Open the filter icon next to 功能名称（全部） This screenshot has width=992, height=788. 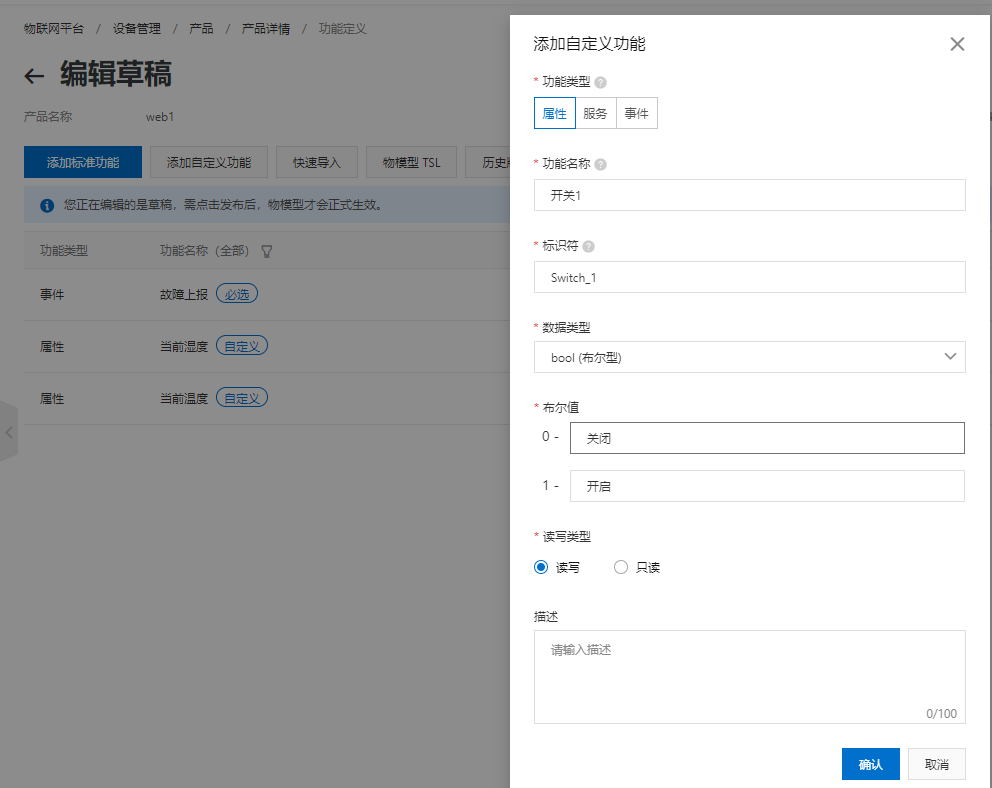265,253
